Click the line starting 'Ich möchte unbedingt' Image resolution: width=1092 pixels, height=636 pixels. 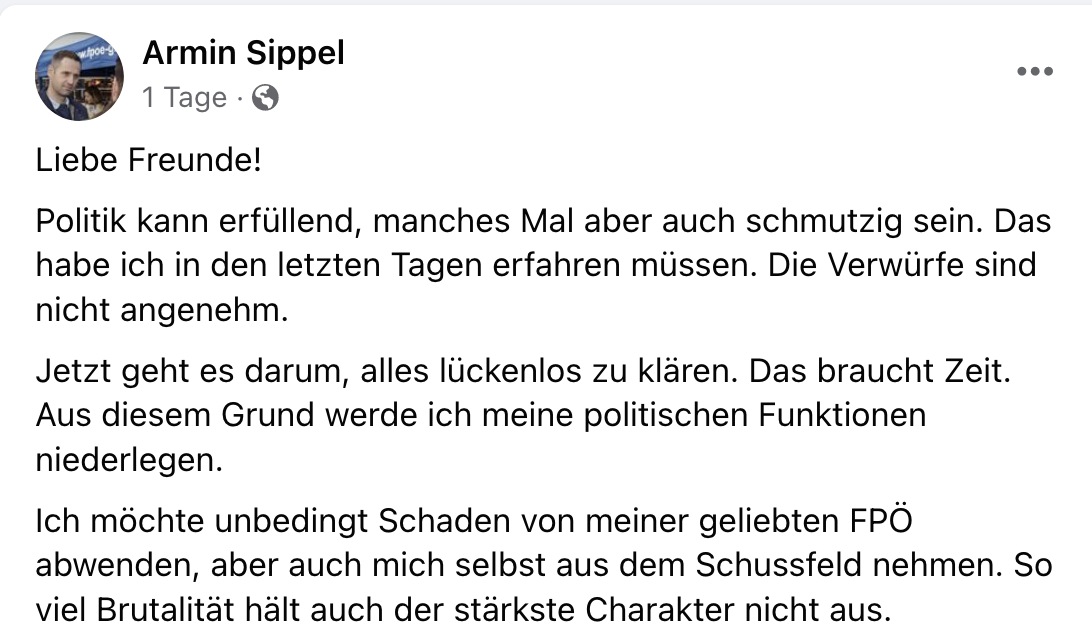click(474, 521)
